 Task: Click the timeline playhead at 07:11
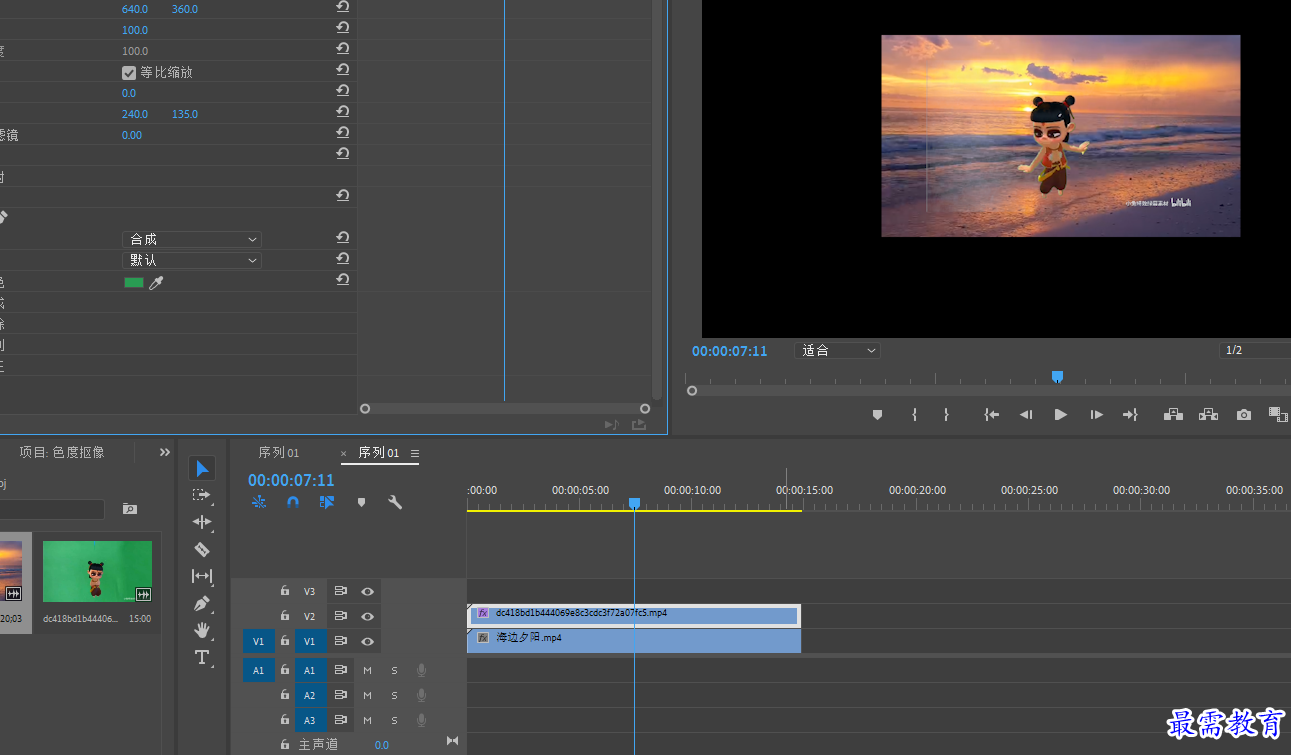click(x=634, y=503)
